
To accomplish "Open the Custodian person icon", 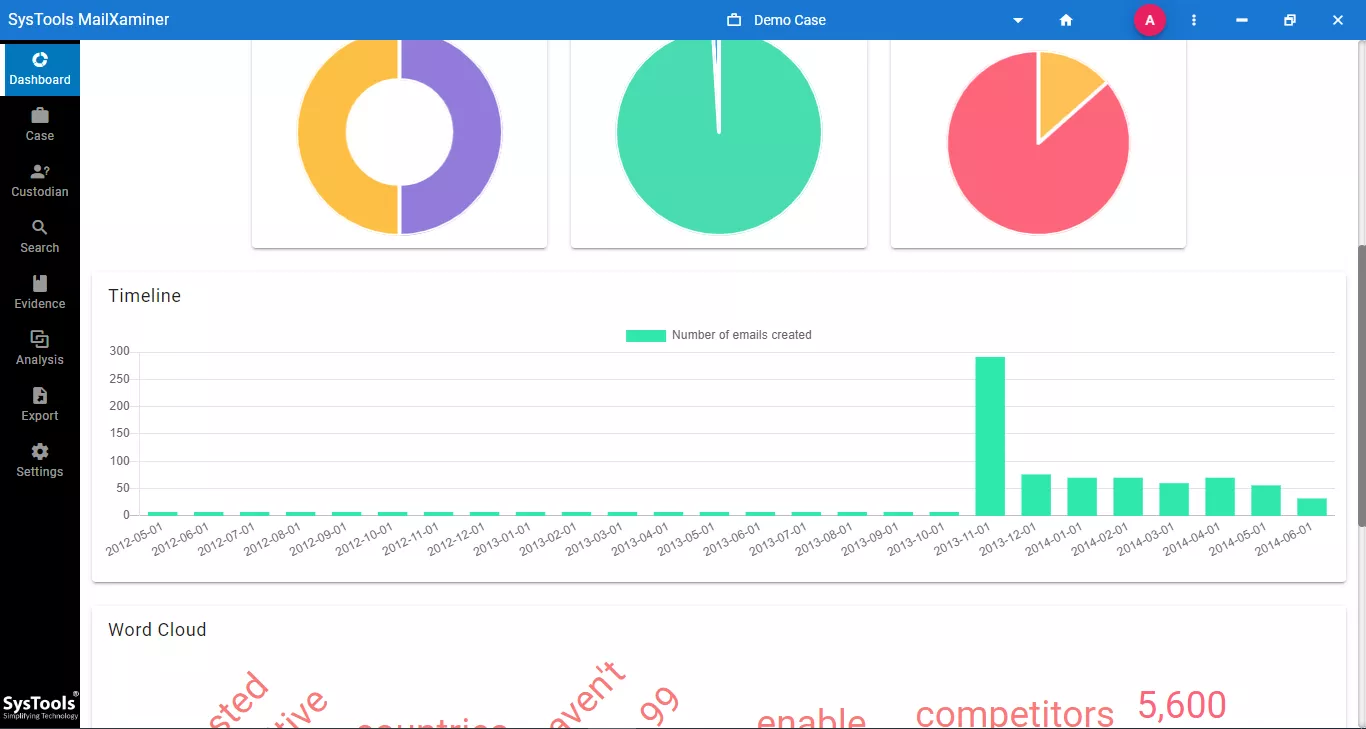I will [x=40, y=171].
